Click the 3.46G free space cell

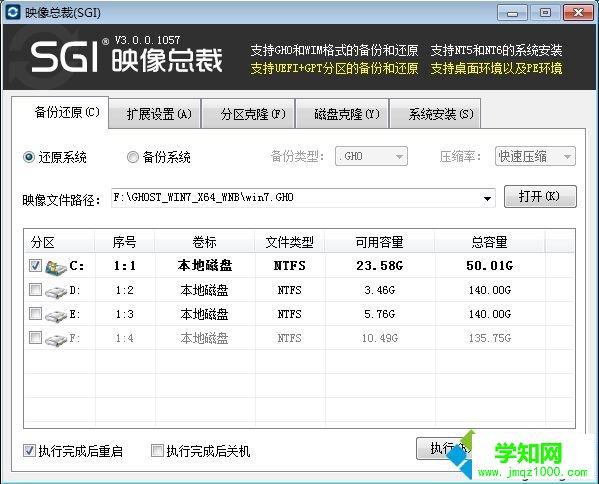point(380,290)
